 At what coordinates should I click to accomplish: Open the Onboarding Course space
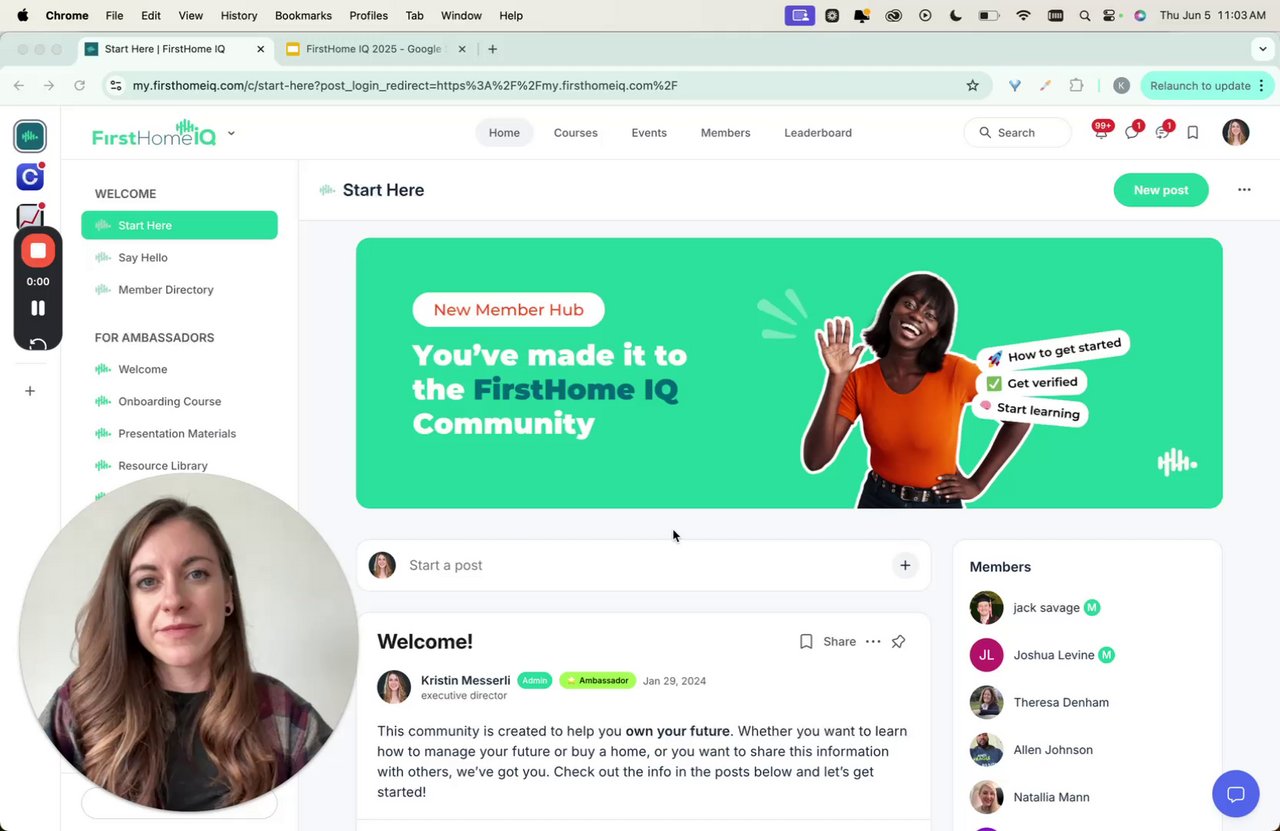coord(179,401)
